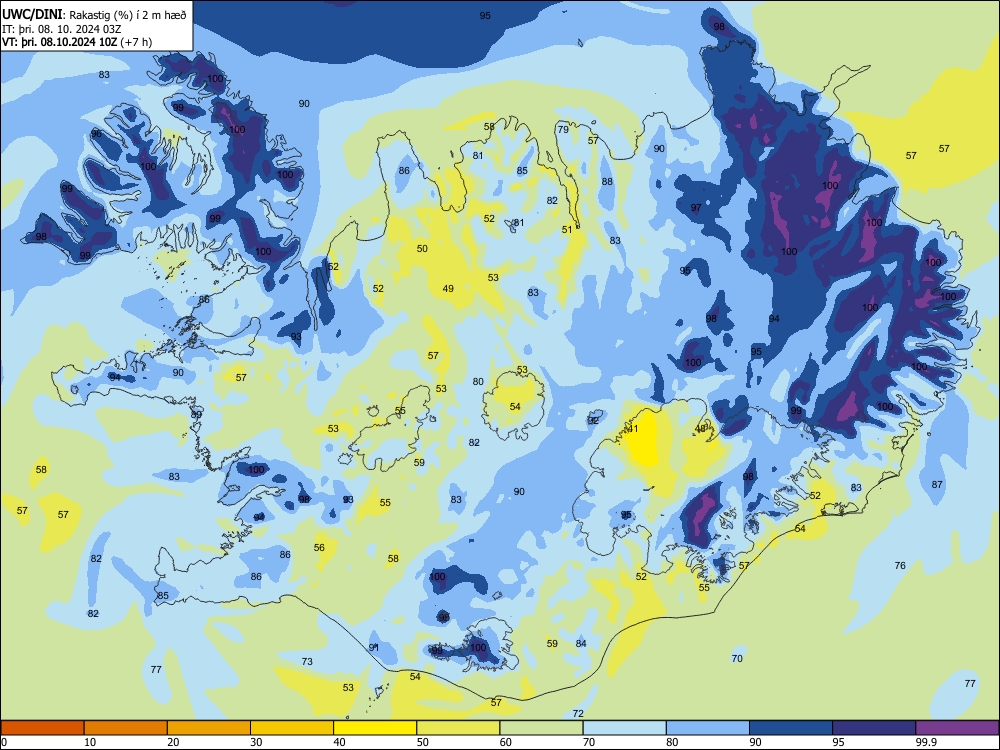Select the 30–40 legend color block
1000x750 pixels.
[292, 728]
